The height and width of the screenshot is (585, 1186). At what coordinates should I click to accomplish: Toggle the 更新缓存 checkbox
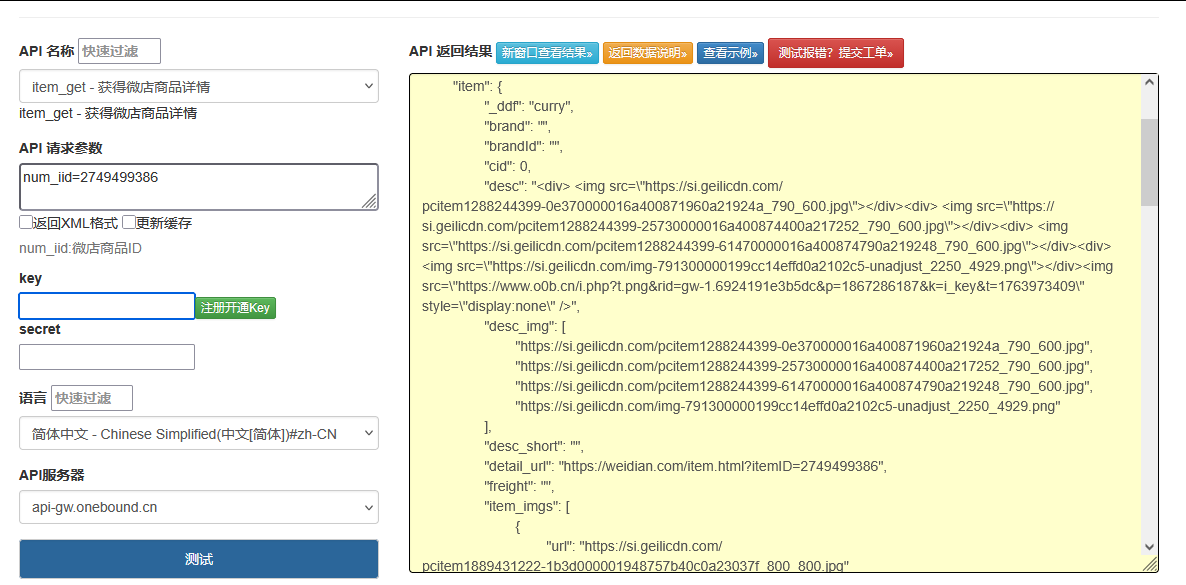click(128, 223)
